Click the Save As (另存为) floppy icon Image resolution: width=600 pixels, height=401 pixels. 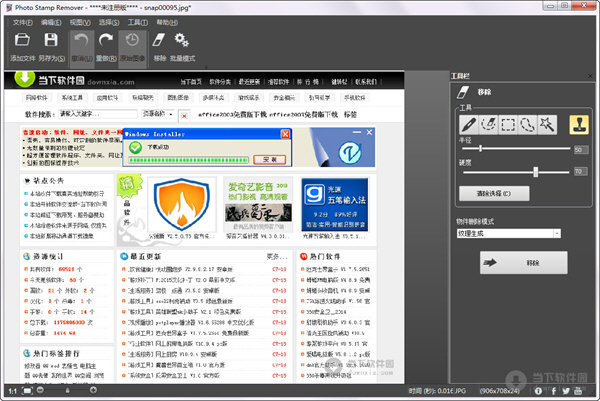coord(51,40)
